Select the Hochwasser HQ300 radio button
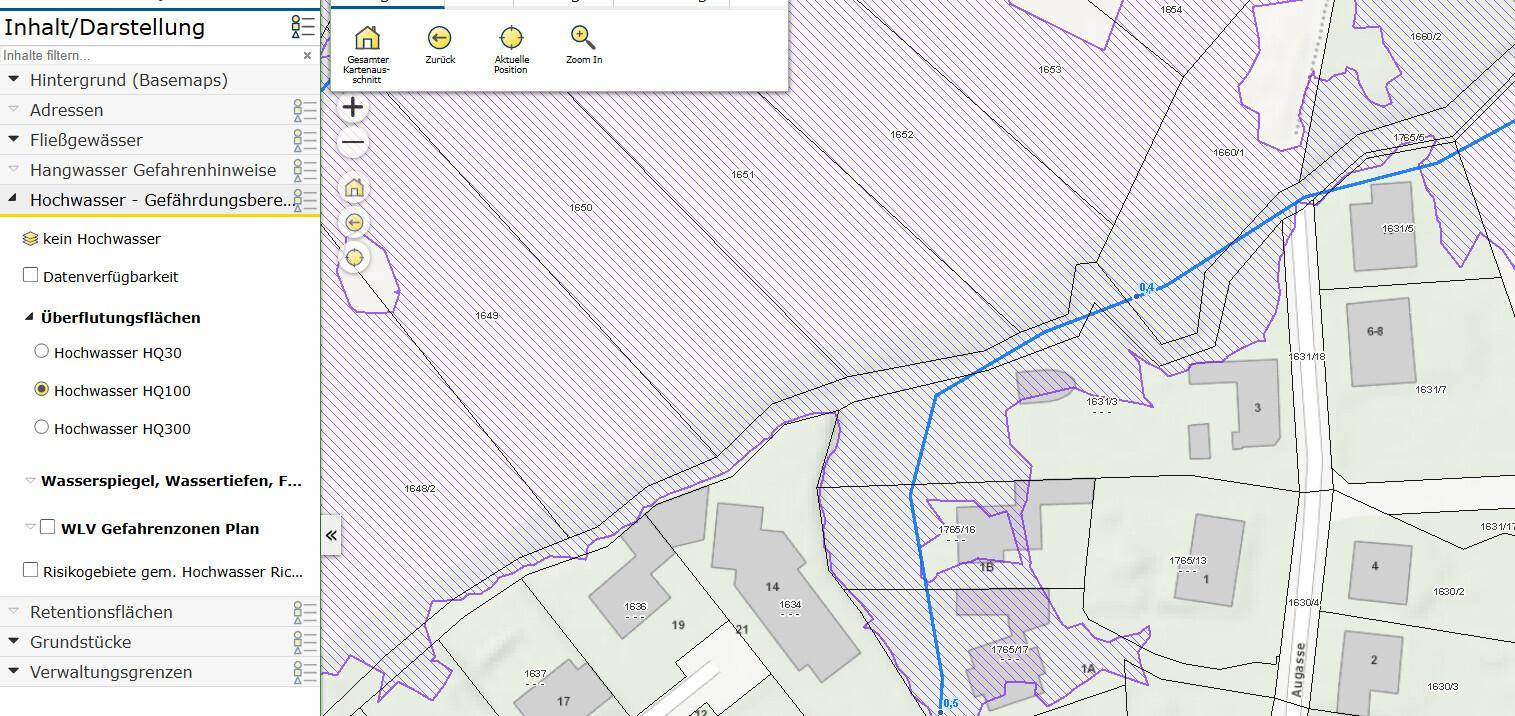This screenshot has height=716, width=1515. (x=41, y=427)
